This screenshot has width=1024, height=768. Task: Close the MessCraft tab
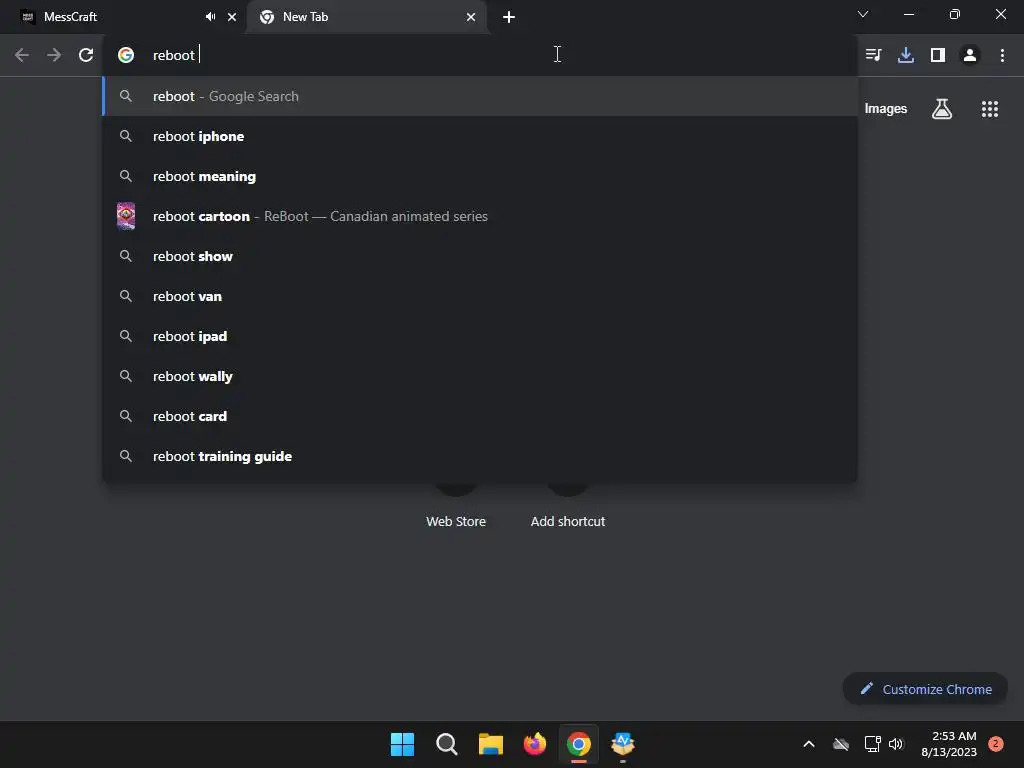tap(232, 17)
